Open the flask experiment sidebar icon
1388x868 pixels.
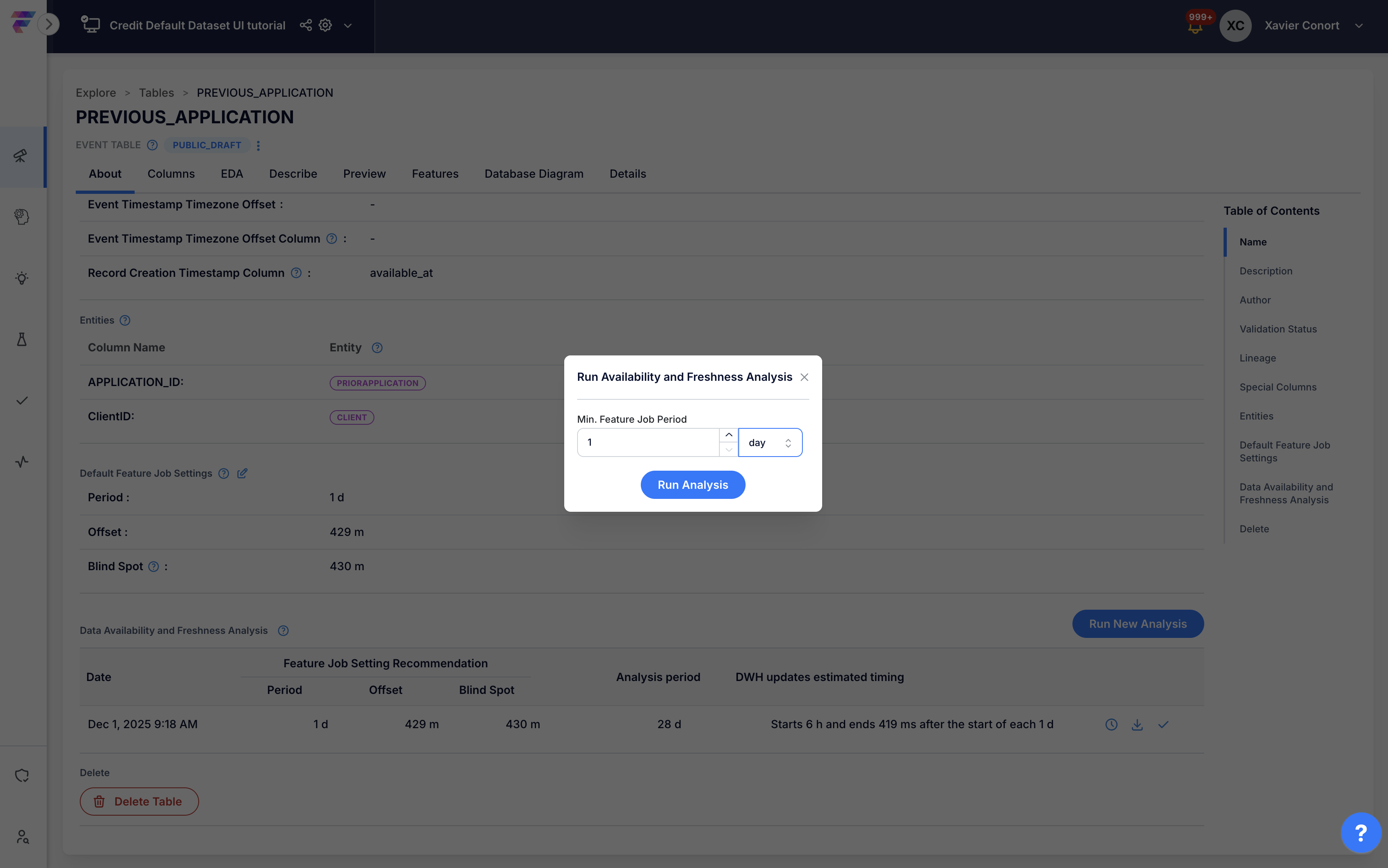22,339
